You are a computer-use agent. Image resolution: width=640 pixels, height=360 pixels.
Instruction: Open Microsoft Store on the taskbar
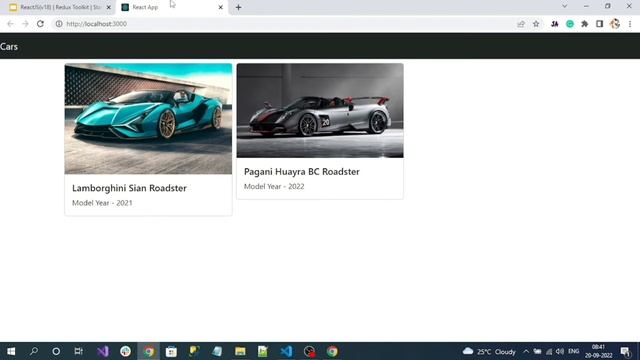(x=171, y=351)
